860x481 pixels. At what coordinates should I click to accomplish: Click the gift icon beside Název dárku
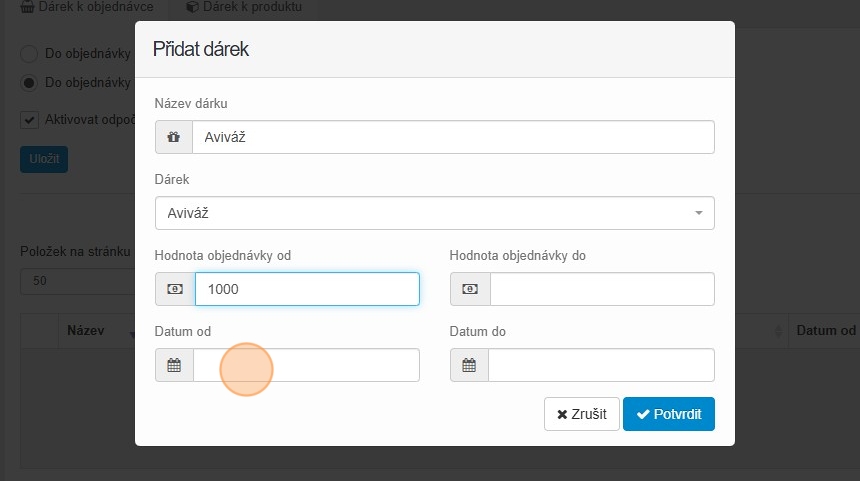click(x=173, y=138)
